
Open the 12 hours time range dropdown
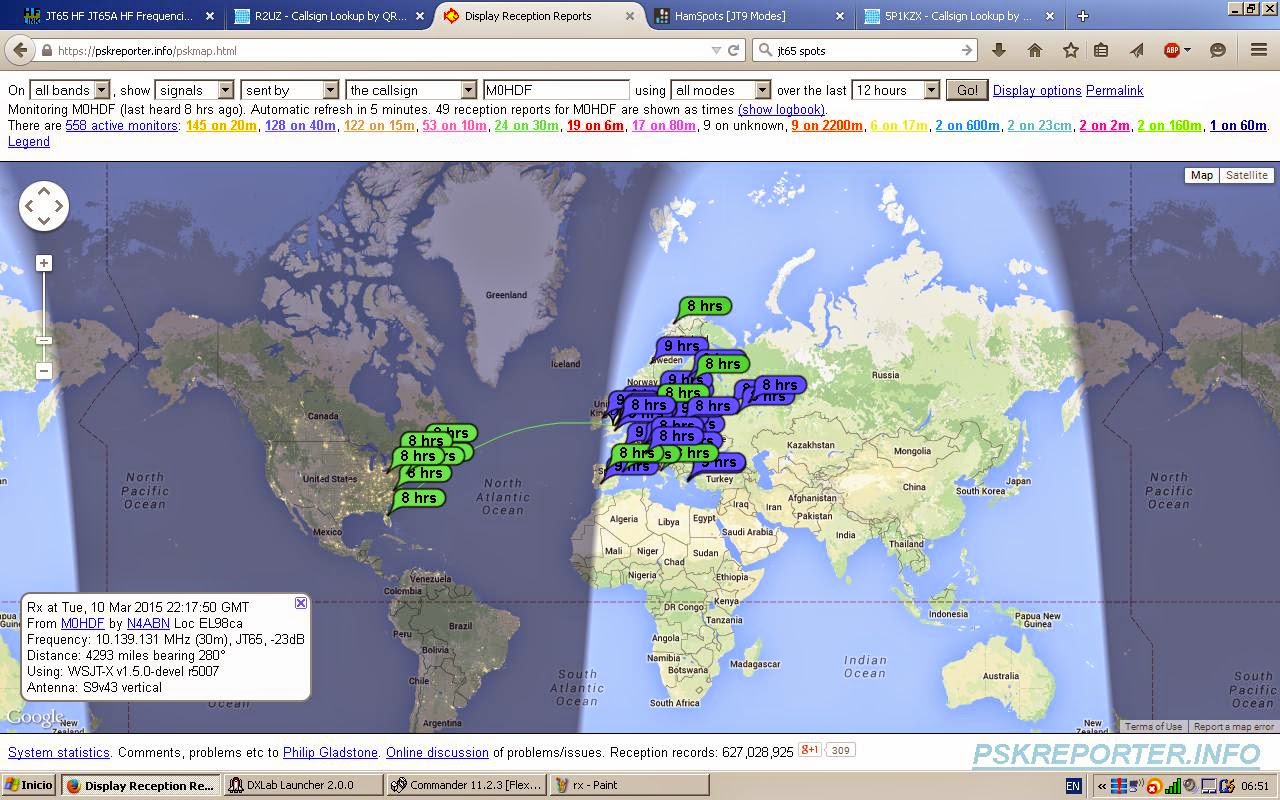pos(895,90)
